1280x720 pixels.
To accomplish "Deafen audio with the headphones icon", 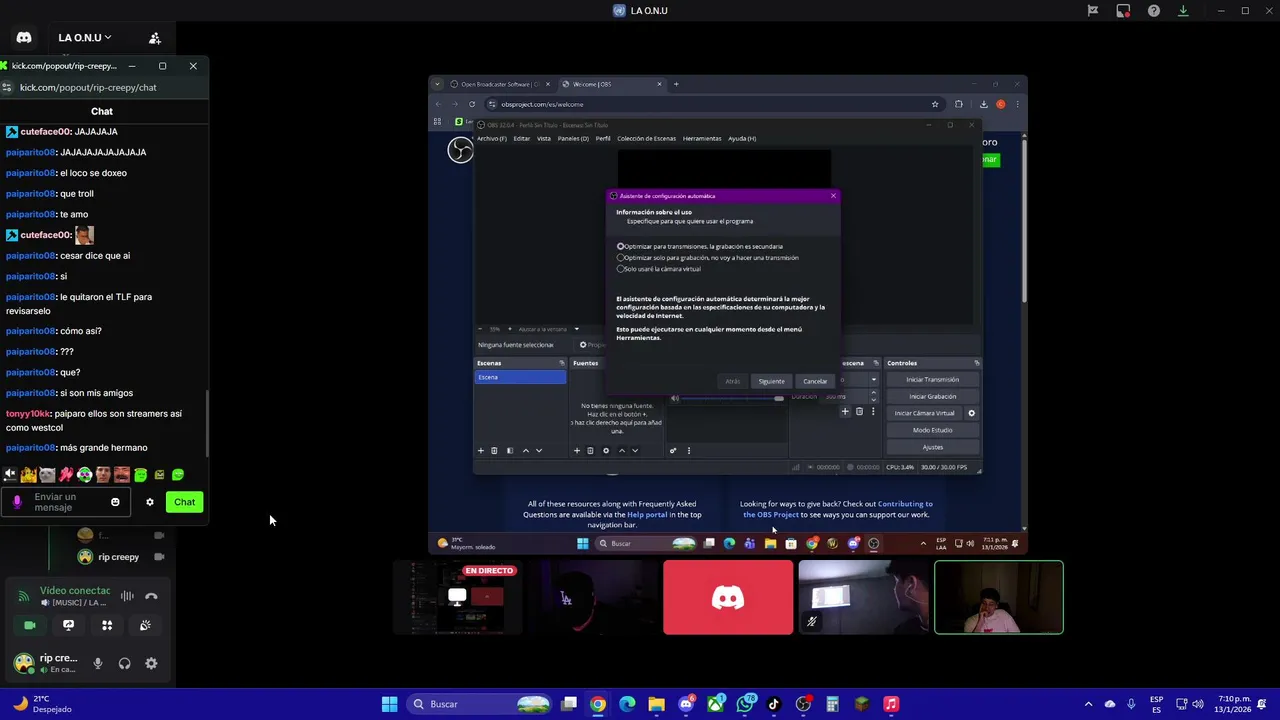I will coord(124,663).
